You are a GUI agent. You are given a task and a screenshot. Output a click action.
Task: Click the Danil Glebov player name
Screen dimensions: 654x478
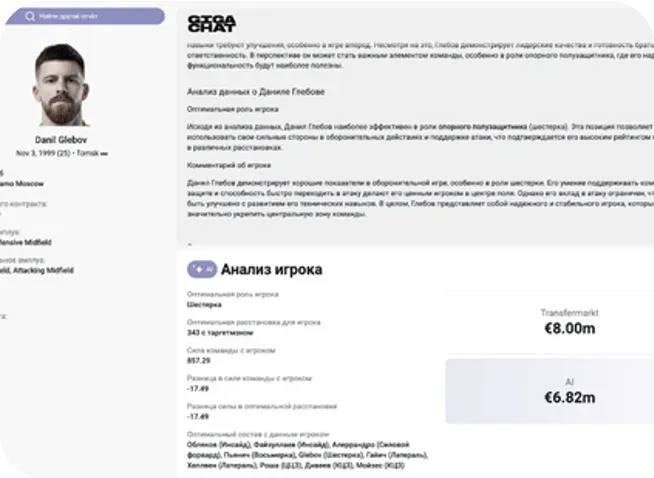coord(61,140)
